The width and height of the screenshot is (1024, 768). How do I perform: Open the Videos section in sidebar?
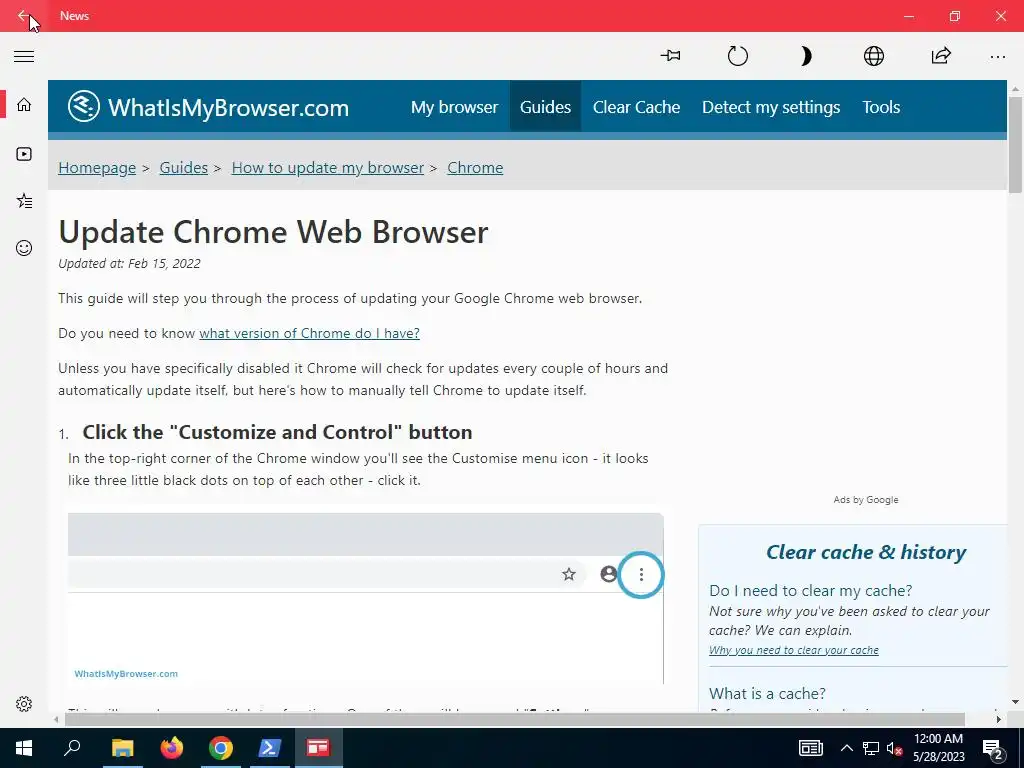click(x=24, y=154)
